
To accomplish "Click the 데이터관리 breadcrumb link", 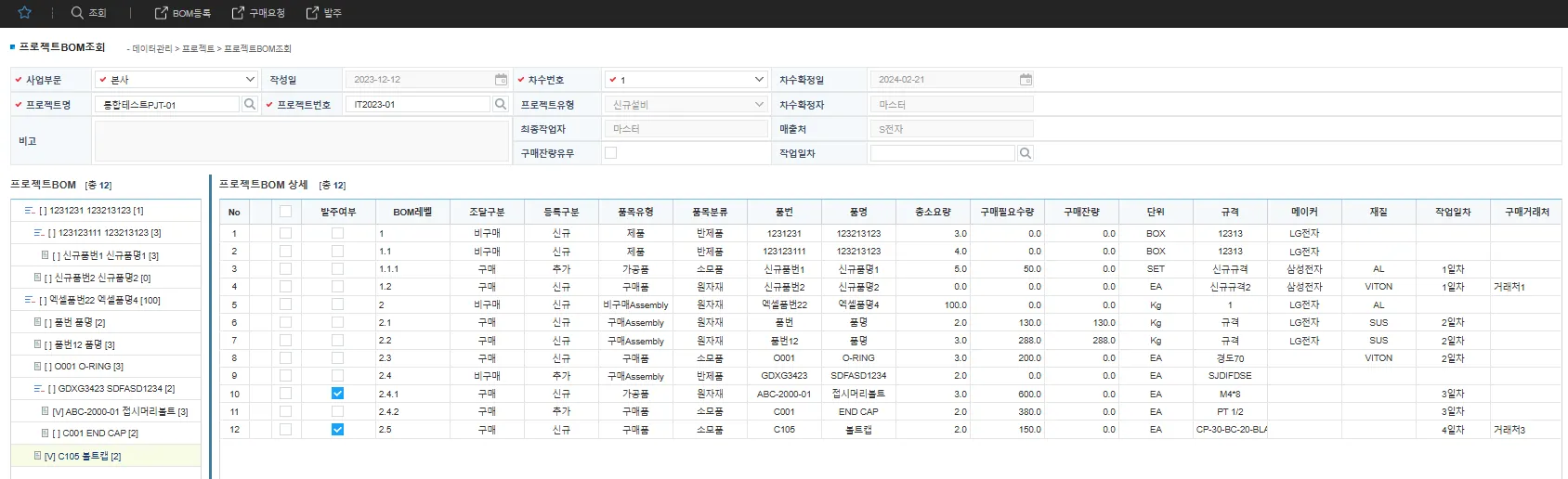I will point(152,48).
